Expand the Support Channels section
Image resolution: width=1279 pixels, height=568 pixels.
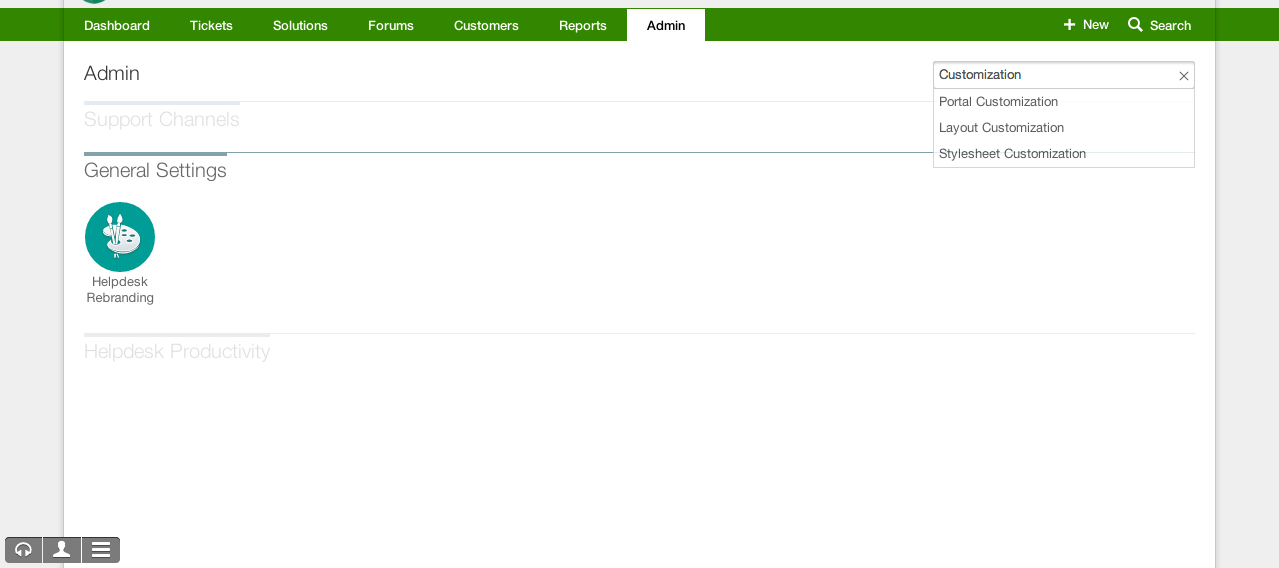tap(162, 120)
